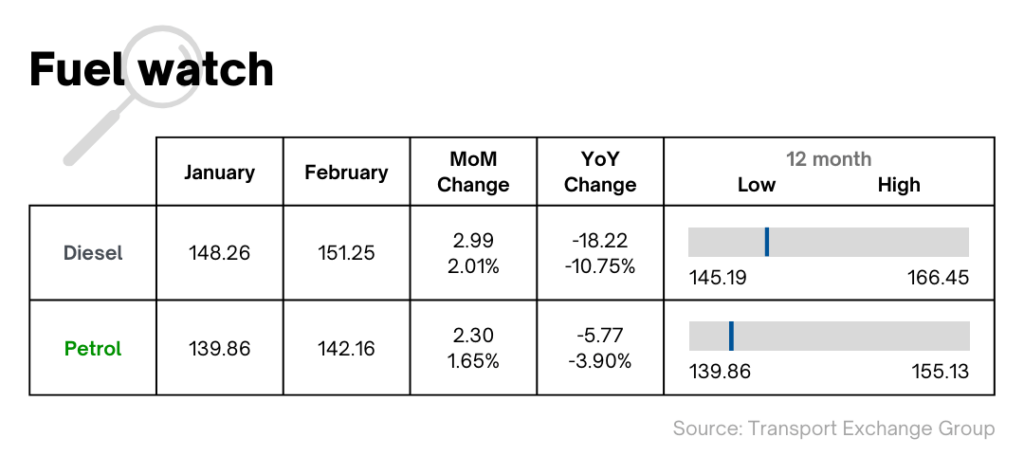Select the February column header

coord(346,172)
